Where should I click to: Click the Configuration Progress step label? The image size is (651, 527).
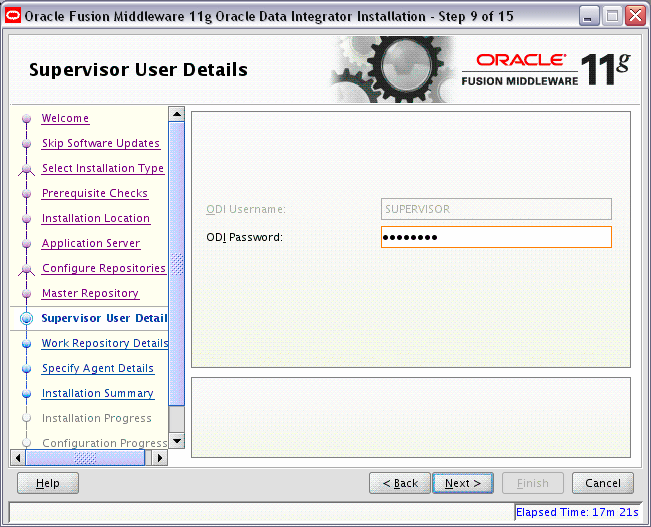pyautogui.click(x=105, y=443)
